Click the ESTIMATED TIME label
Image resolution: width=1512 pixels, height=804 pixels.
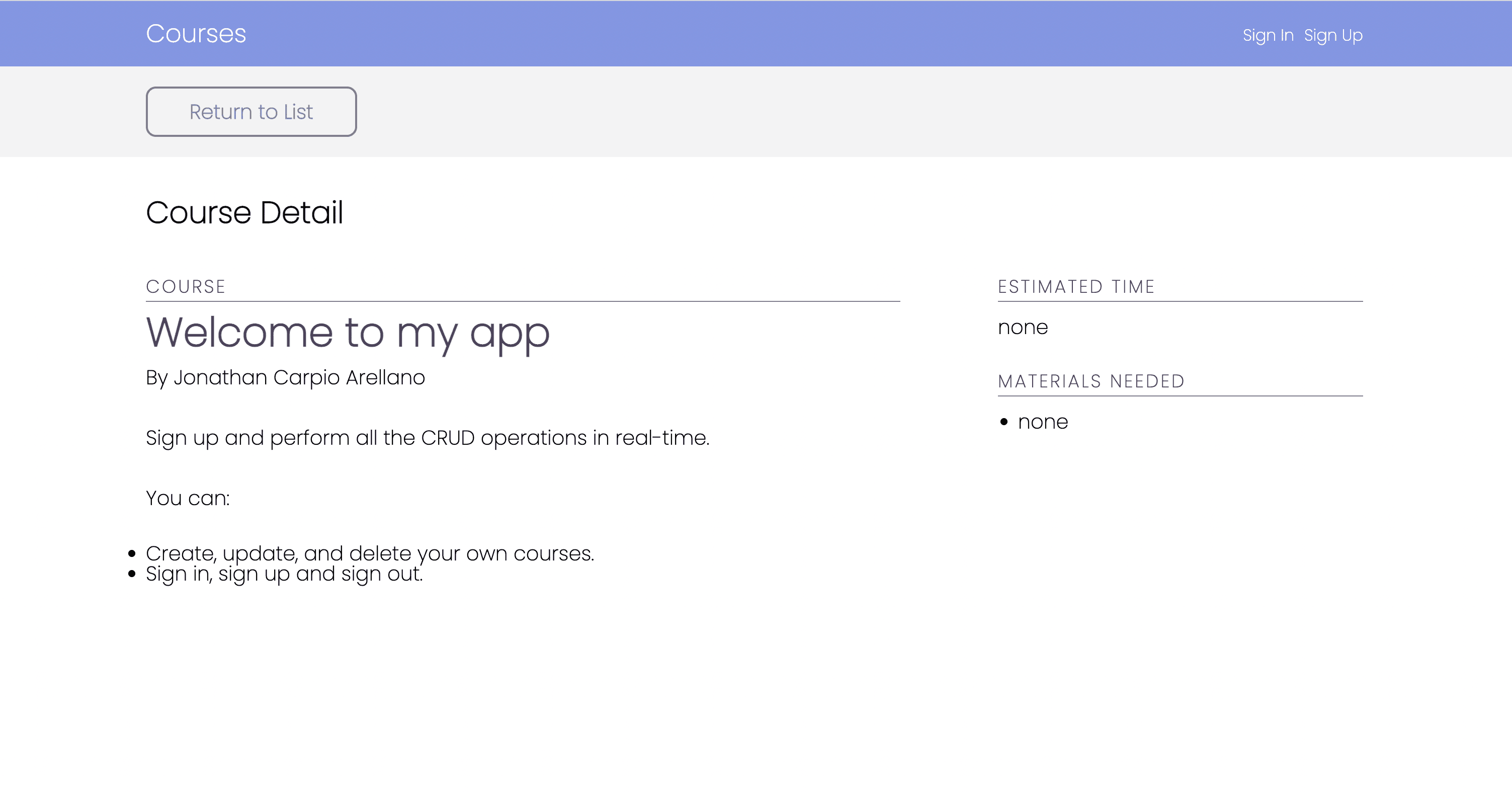(x=1076, y=287)
